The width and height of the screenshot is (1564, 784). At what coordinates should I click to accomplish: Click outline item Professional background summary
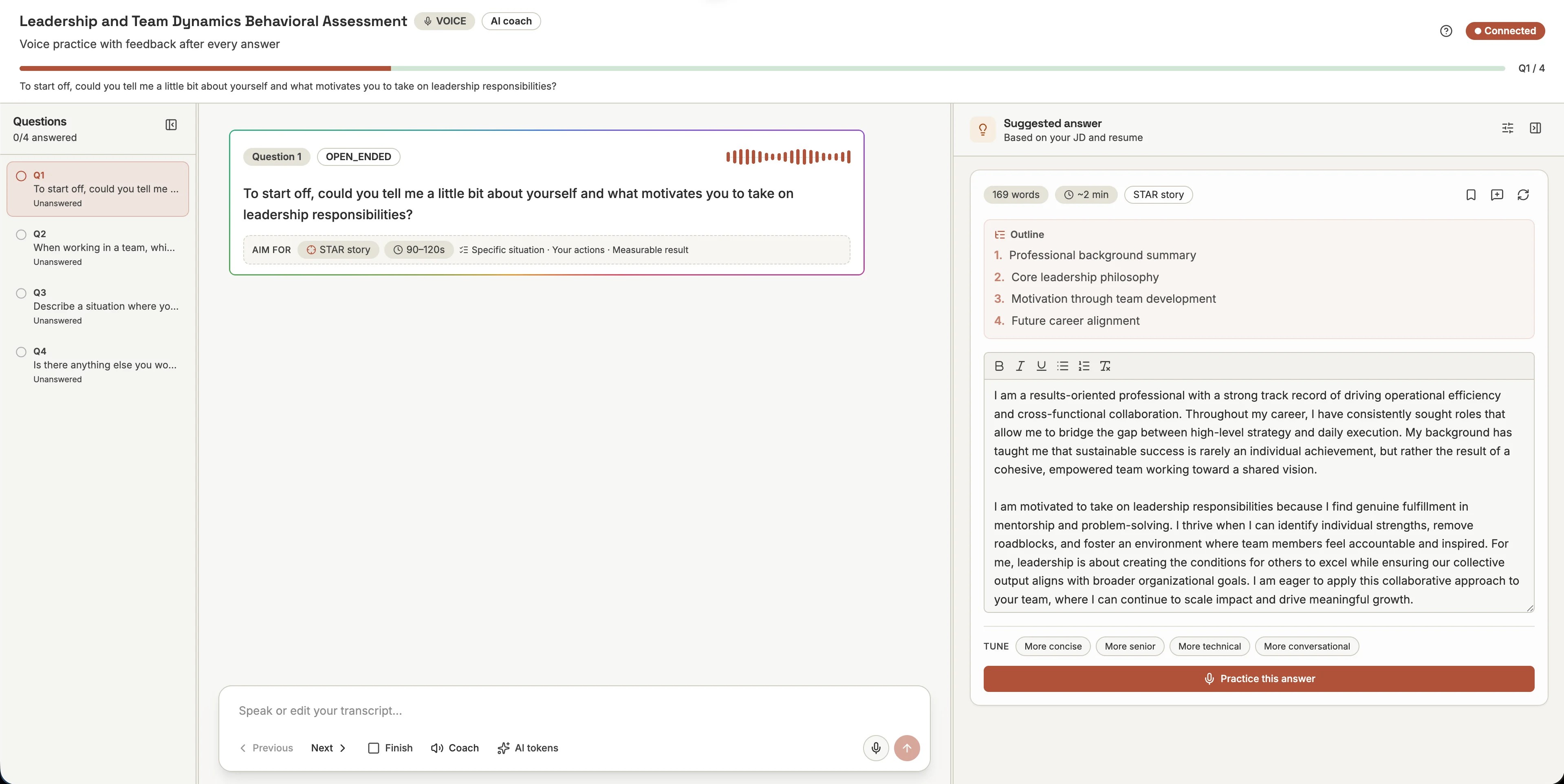pyautogui.click(x=1102, y=255)
